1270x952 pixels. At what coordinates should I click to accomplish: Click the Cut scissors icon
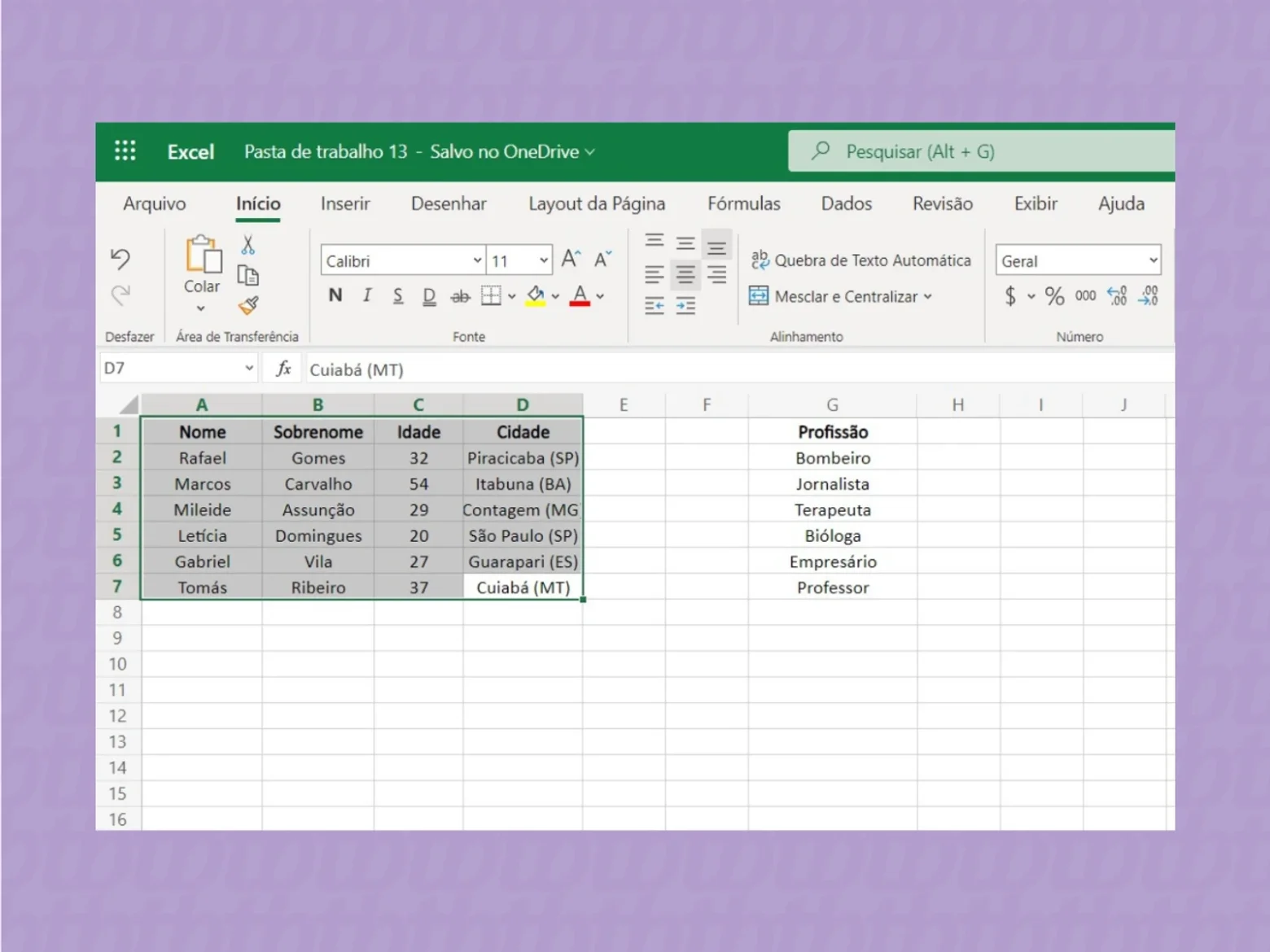(x=247, y=244)
